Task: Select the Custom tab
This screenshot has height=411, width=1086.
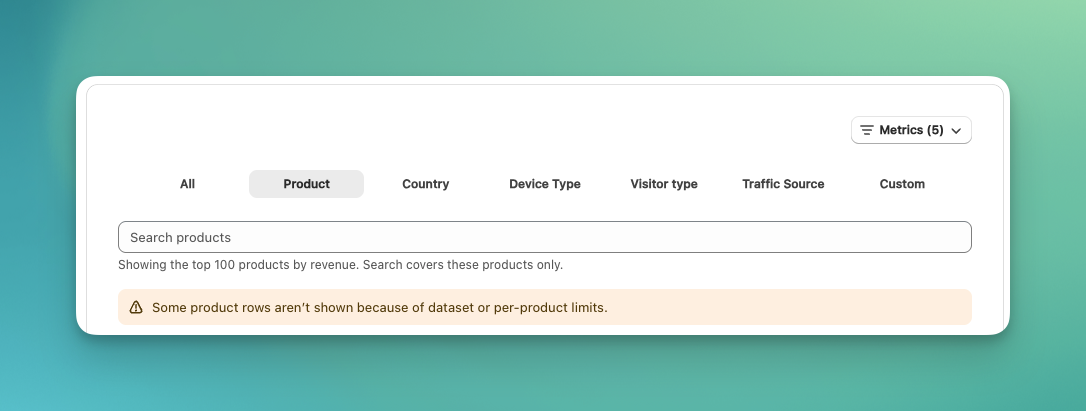Action: 902,184
